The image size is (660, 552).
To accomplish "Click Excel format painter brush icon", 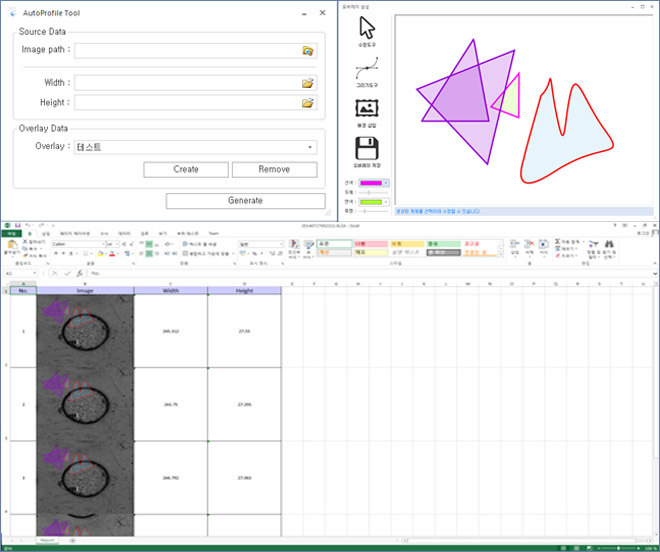I will [25, 256].
